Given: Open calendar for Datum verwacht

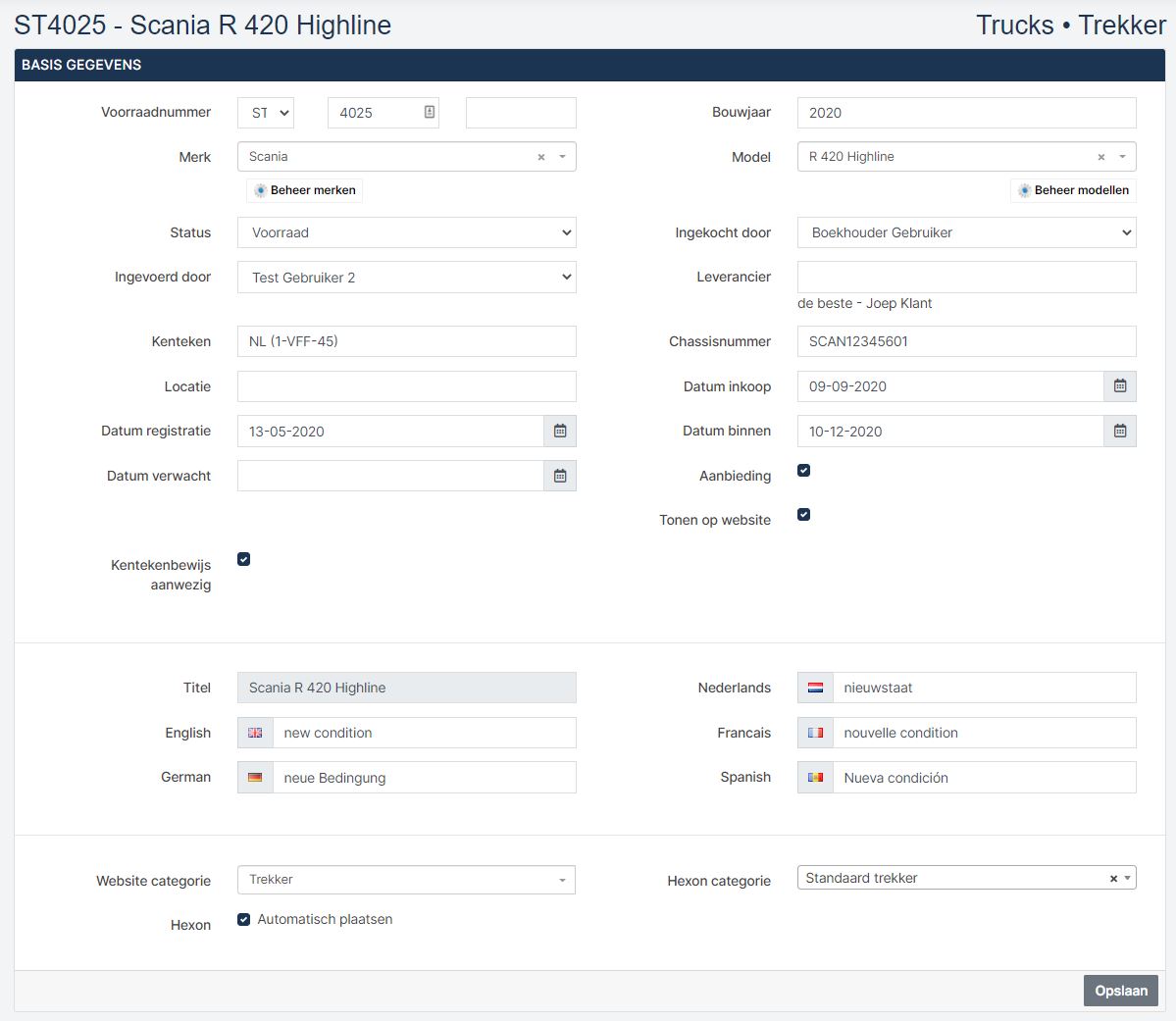Looking at the screenshot, I should tap(559, 476).
